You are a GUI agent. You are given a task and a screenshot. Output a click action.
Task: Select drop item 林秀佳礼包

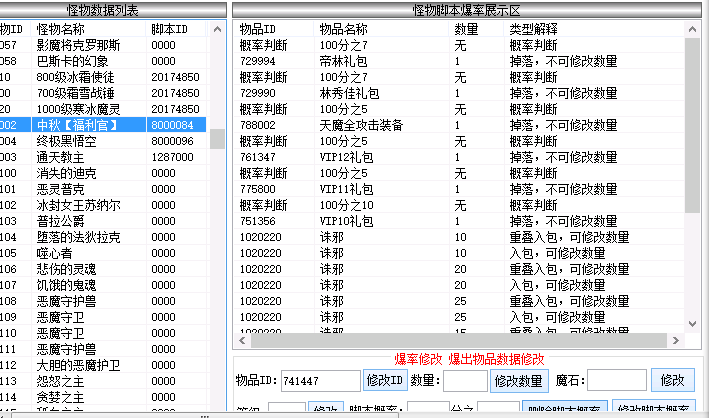349,93
